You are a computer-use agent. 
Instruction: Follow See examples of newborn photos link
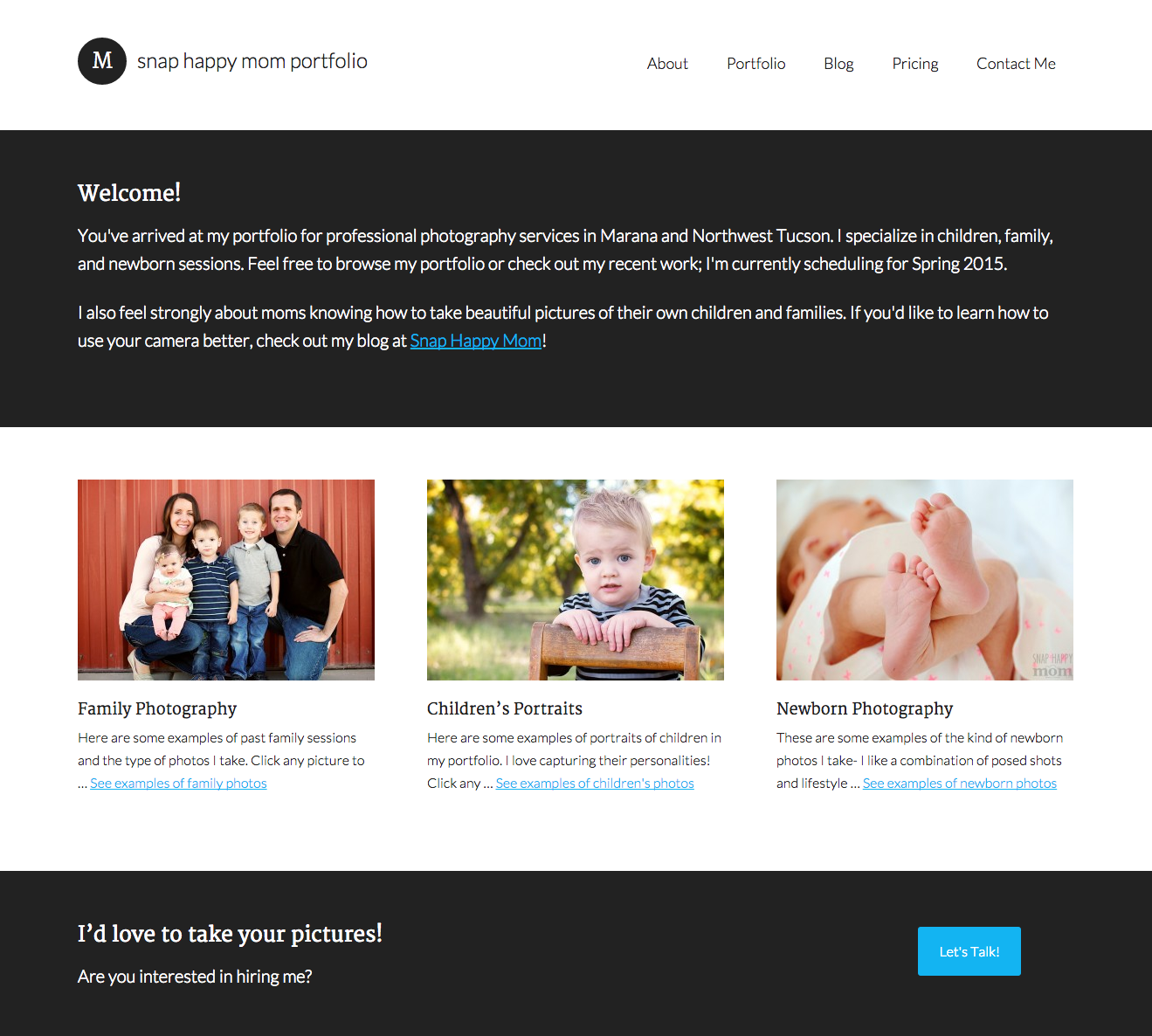point(960,784)
